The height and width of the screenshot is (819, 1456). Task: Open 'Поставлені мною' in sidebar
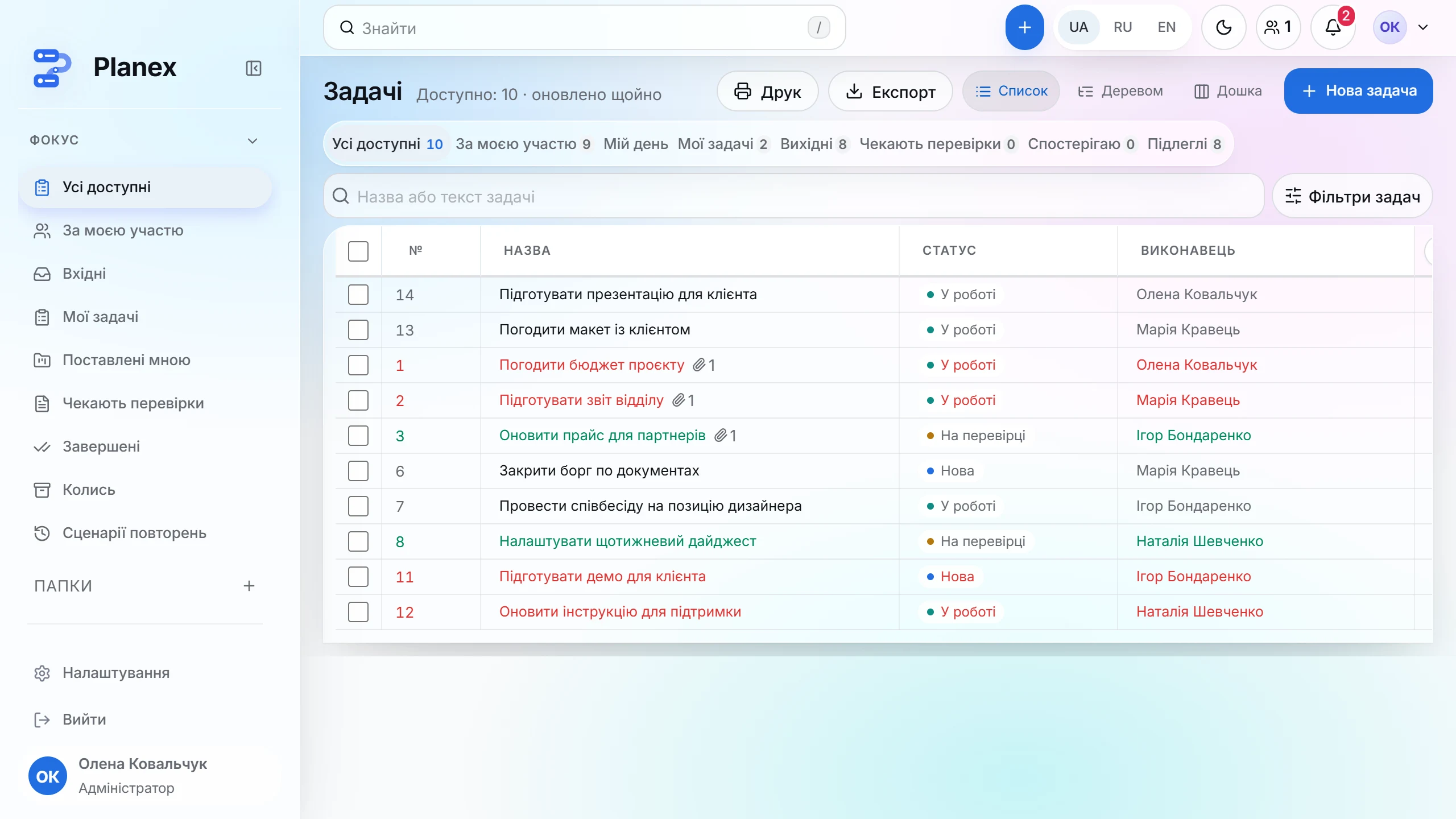click(145, 360)
